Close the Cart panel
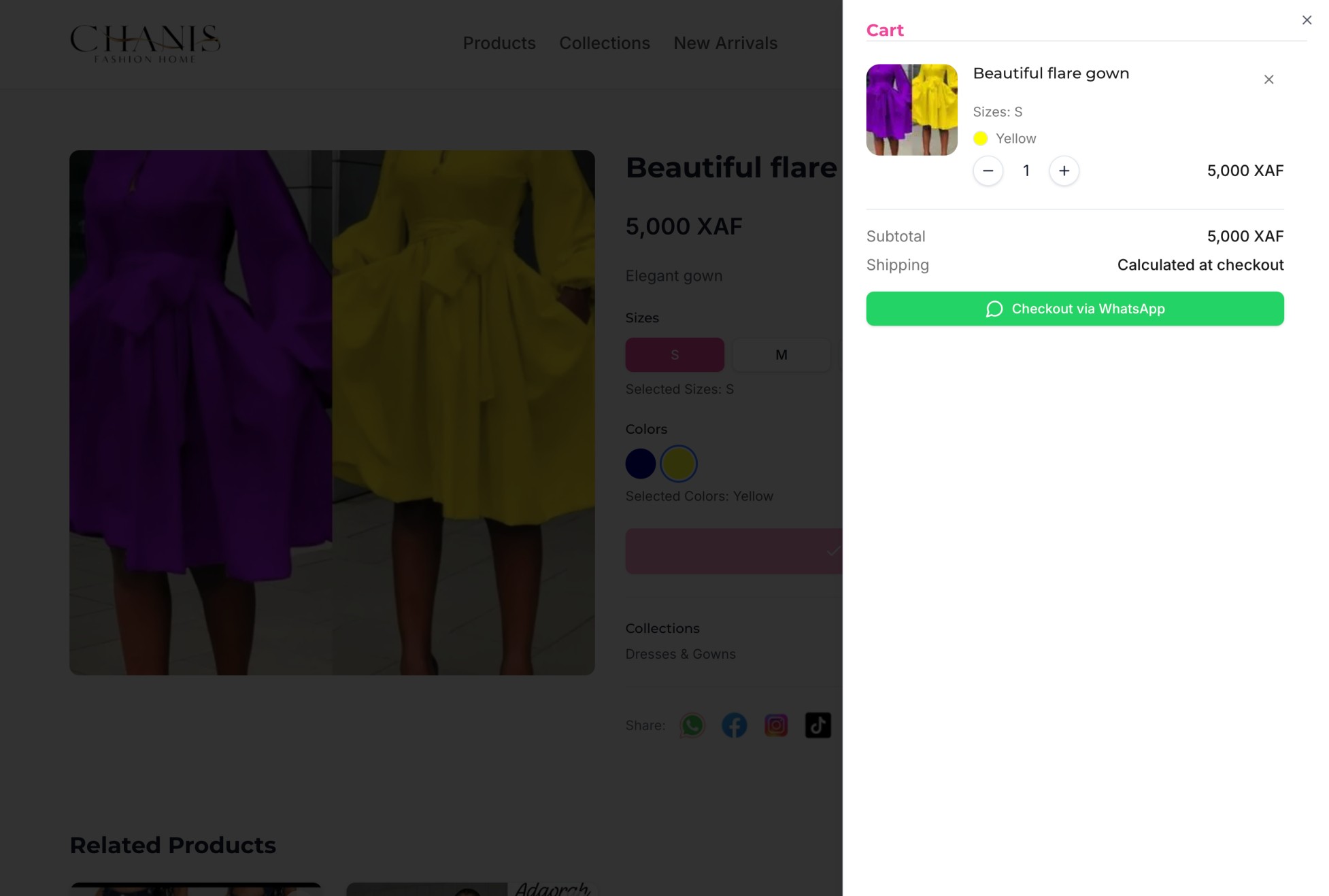Image resolution: width=1329 pixels, height=896 pixels. [1306, 20]
